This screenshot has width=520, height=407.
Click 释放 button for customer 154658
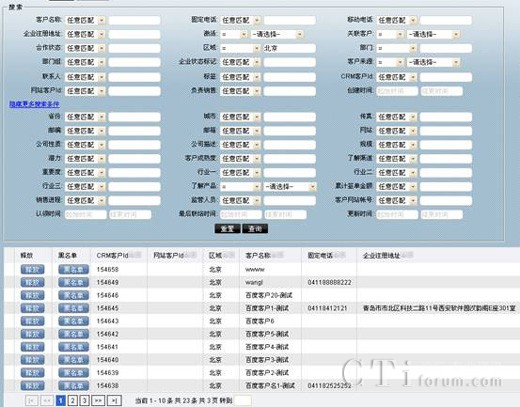(x=32, y=269)
